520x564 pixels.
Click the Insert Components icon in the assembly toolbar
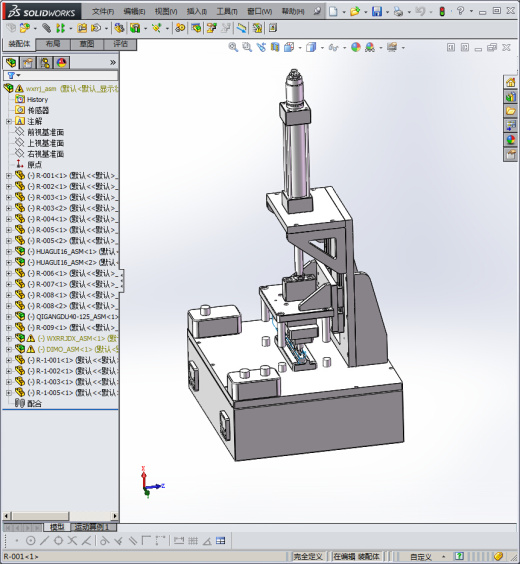coord(24,28)
